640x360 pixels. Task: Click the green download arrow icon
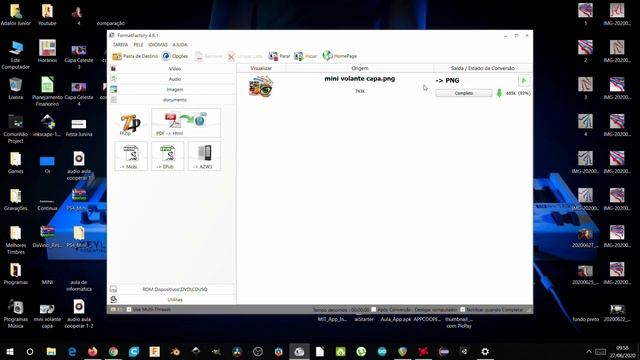pyautogui.click(x=499, y=93)
